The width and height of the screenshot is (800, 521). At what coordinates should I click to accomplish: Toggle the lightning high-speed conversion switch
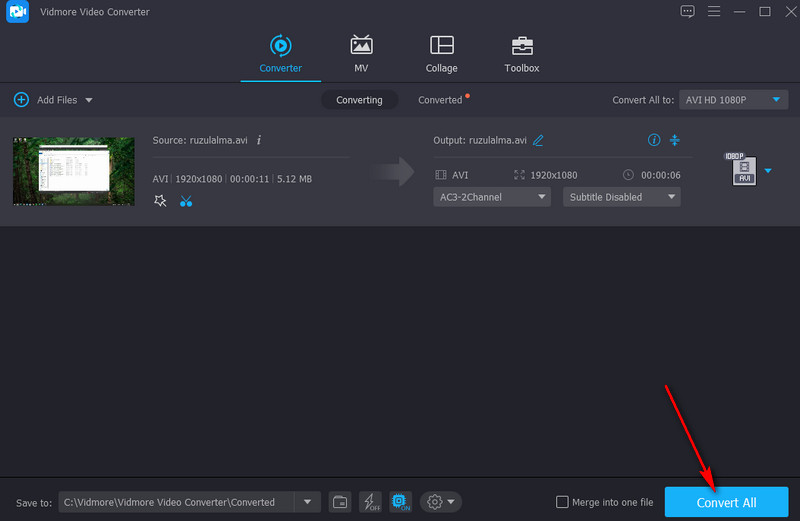[370, 502]
